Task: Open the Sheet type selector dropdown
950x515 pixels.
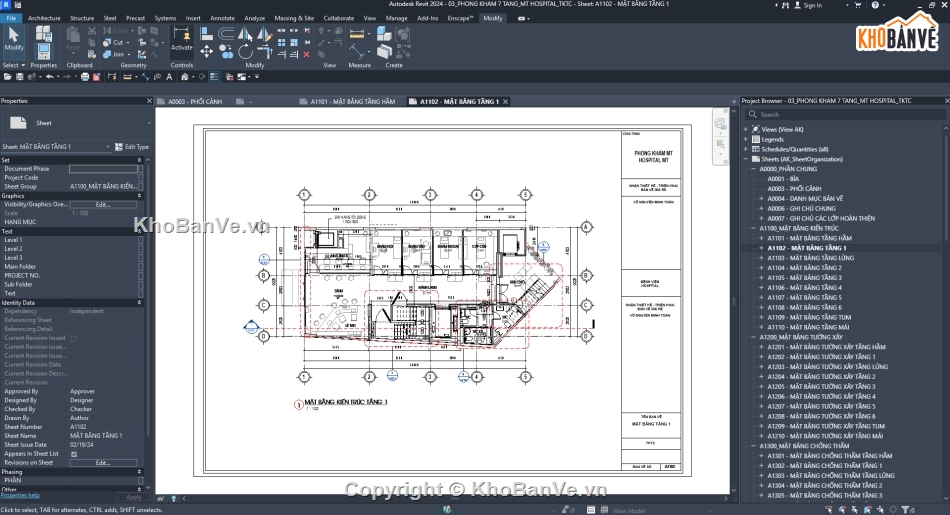Action: pos(149,123)
